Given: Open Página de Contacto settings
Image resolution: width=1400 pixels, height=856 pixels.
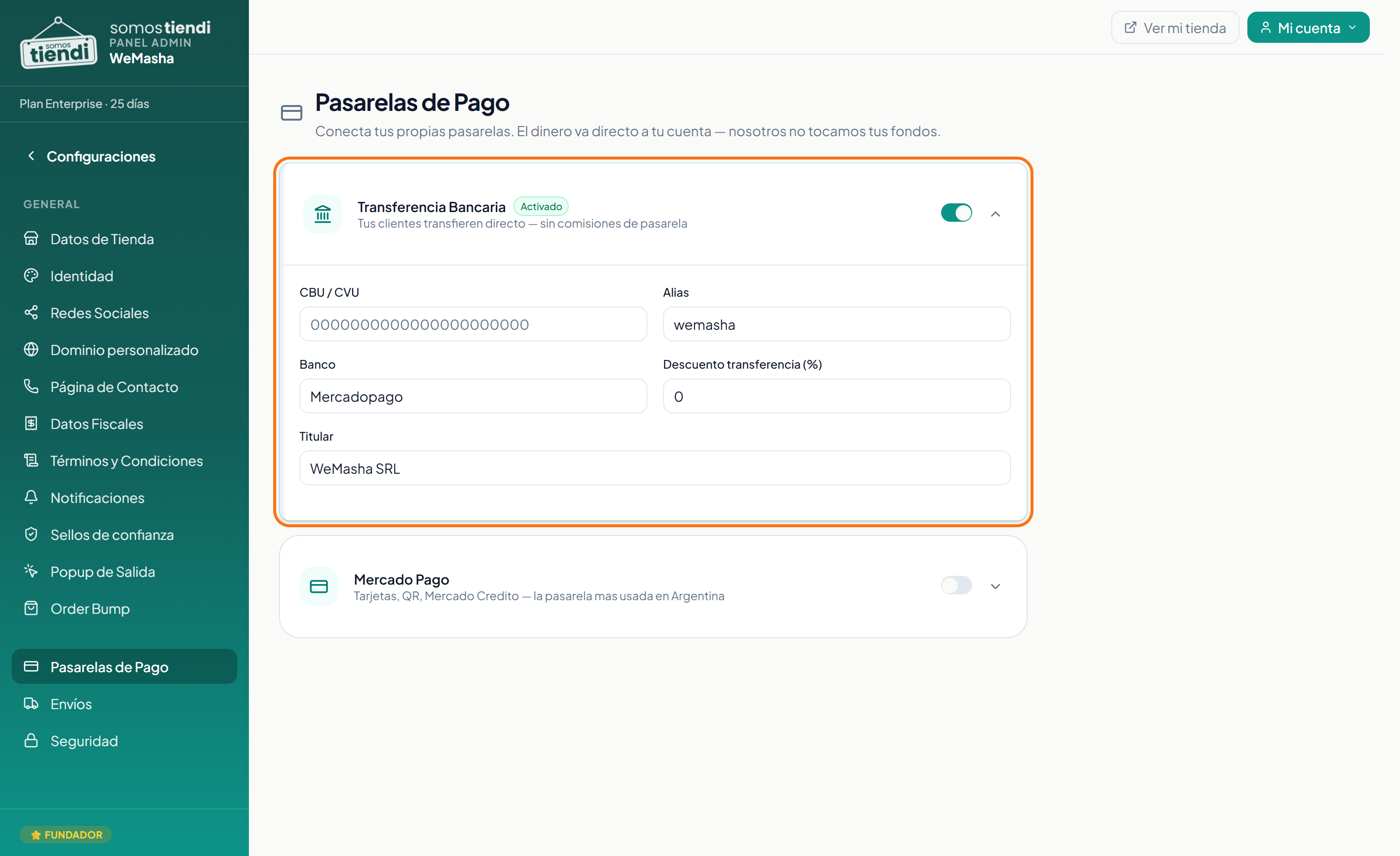Looking at the screenshot, I should click(x=124, y=387).
